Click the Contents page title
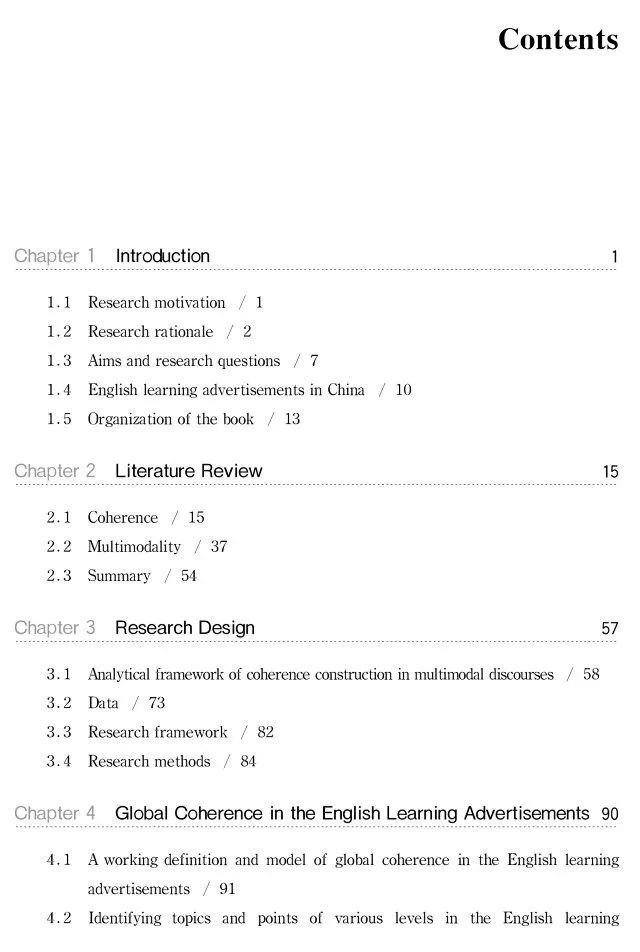Image resolution: width=640 pixels, height=952 pixels. point(558,40)
